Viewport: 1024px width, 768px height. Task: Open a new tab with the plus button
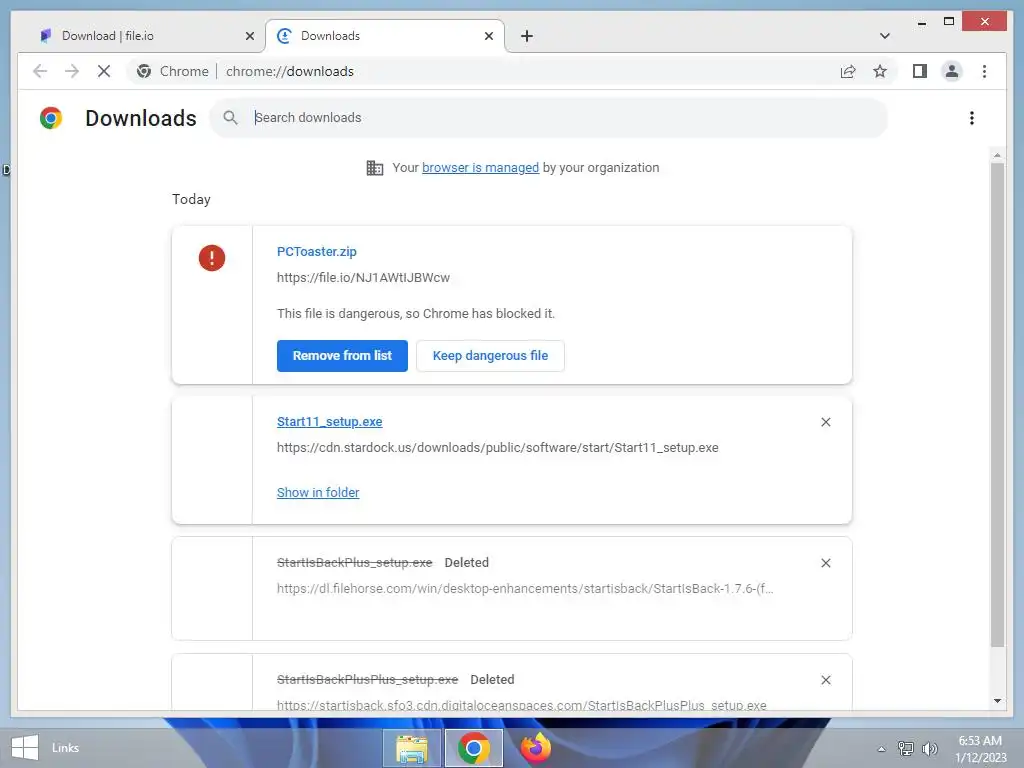pyautogui.click(x=526, y=36)
